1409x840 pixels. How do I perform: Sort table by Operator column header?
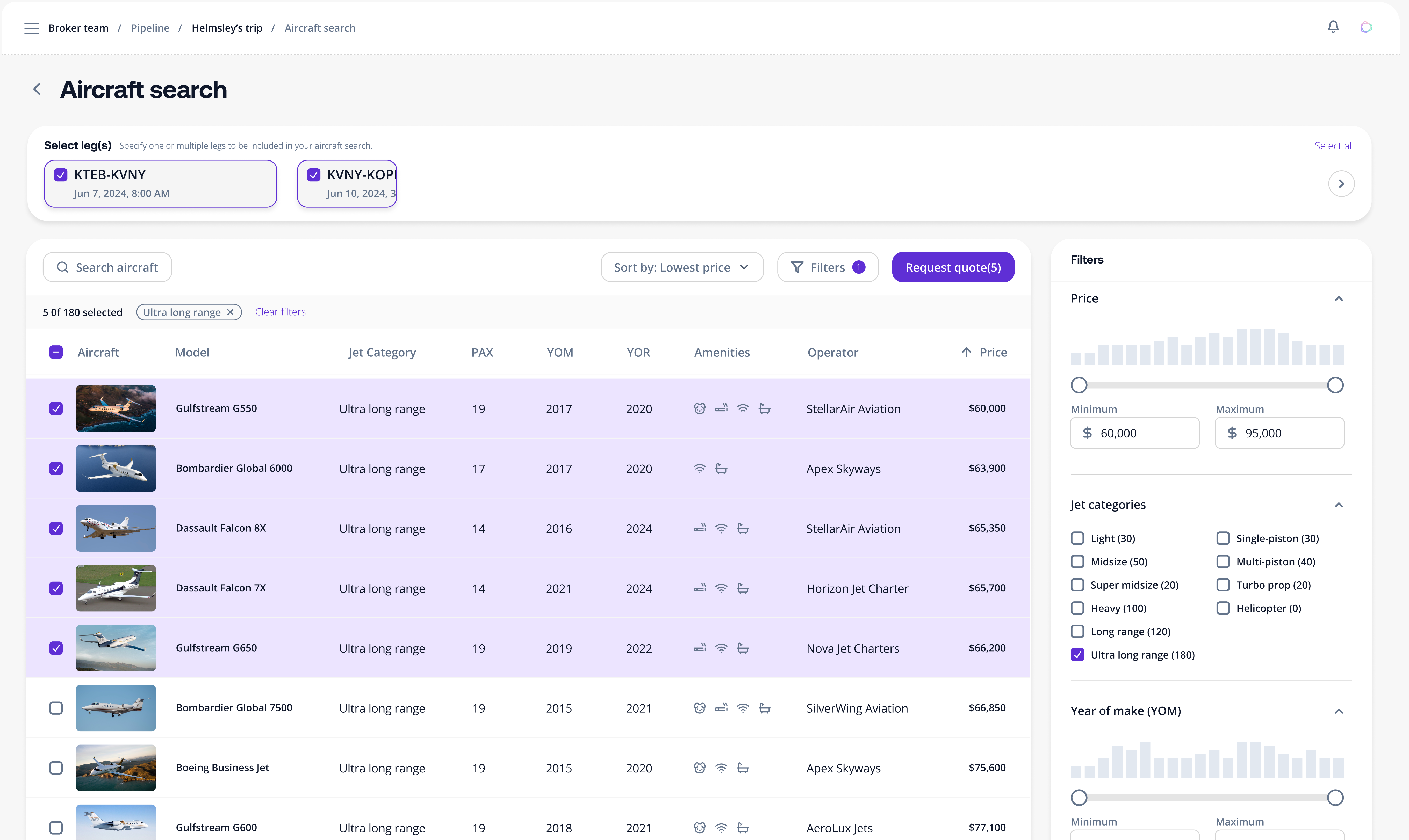click(832, 352)
